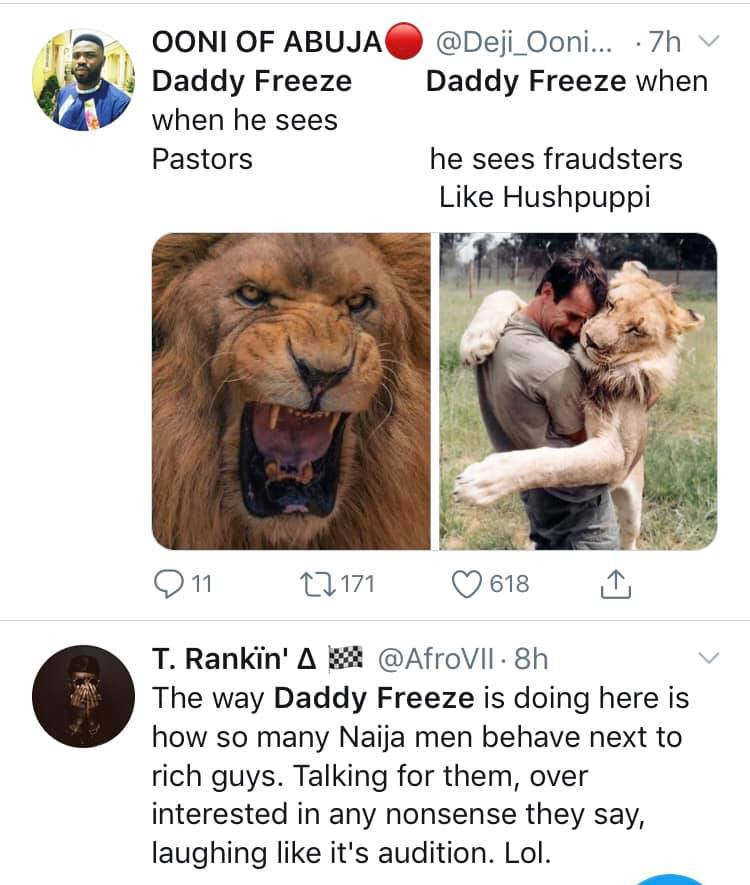Click the OONI OF ABUJA display name
This screenshot has width=750, height=885.
coord(266,42)
